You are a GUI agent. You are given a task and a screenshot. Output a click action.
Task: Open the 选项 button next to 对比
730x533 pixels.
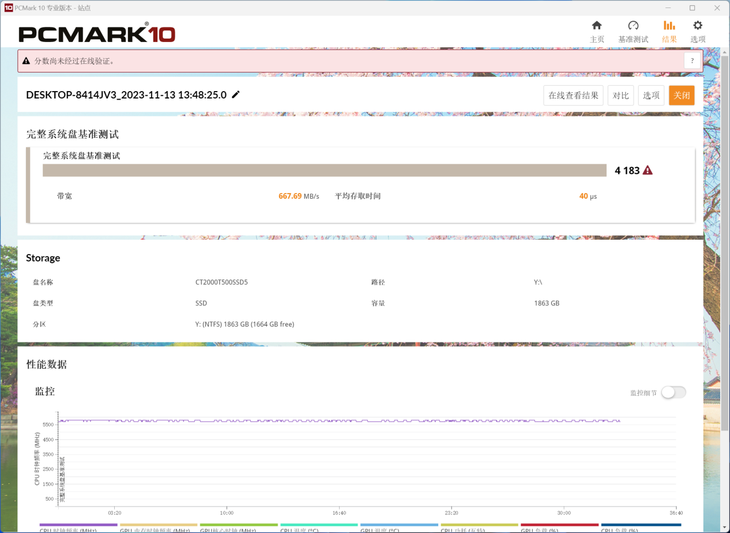pos(651,95)
